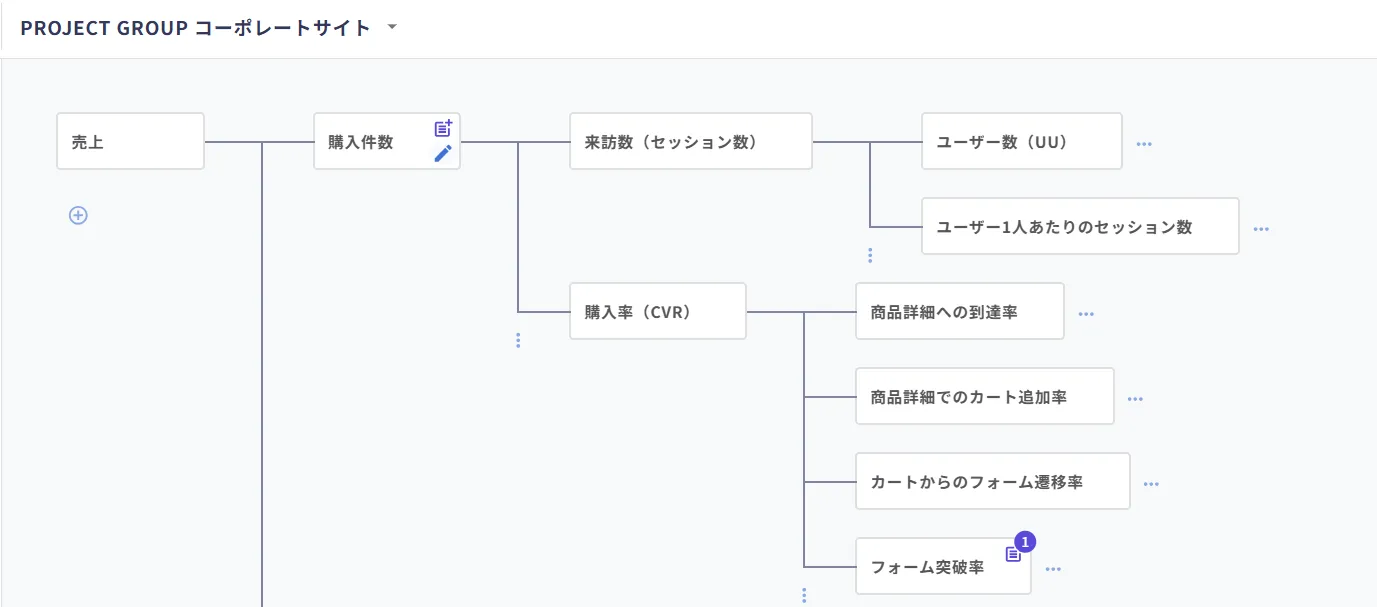This screenshot has width=1377, height=607.
Task: Select the ユーザー数（UU） node
Action: 1021,141
